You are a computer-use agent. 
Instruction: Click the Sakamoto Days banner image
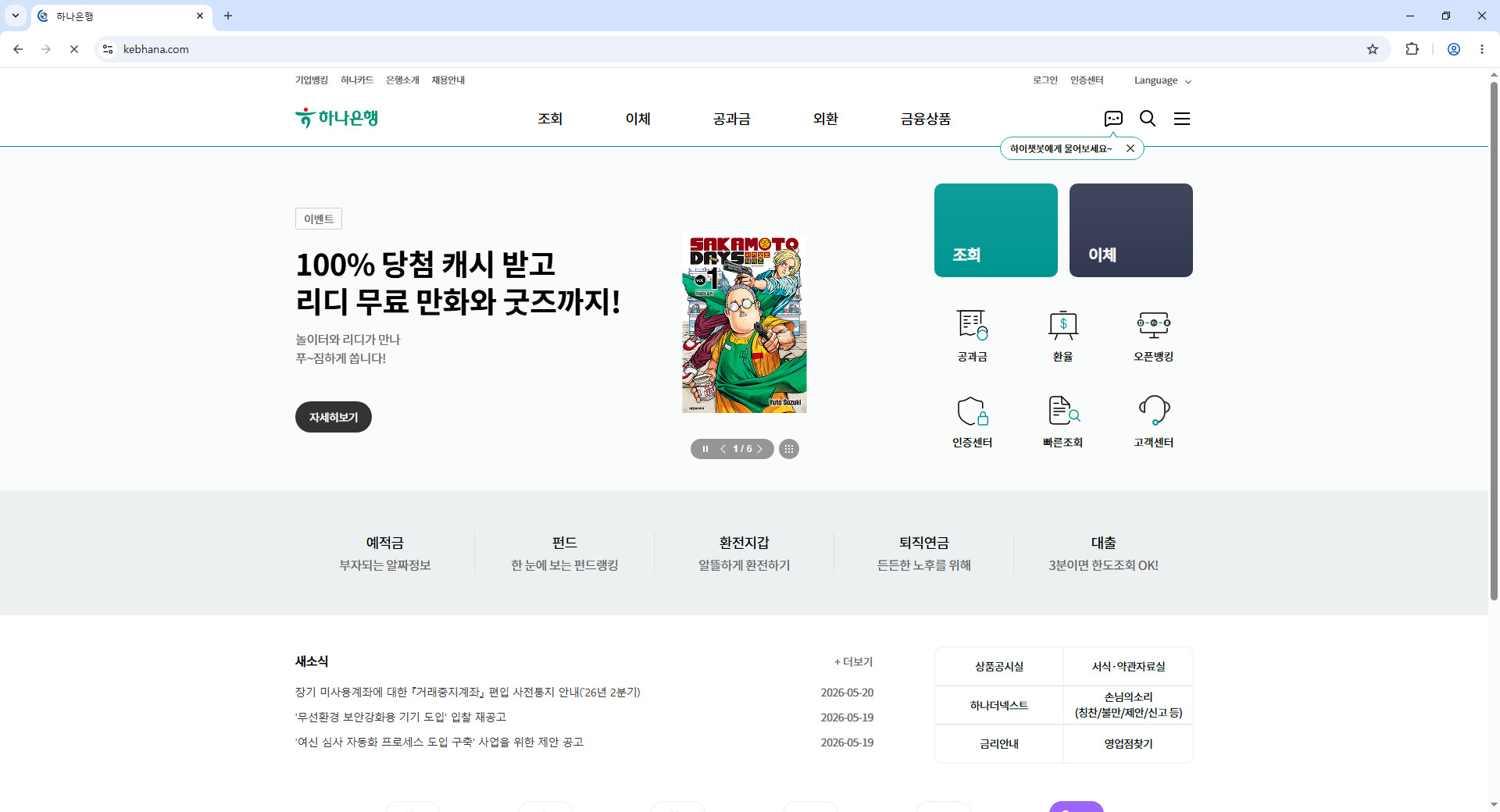(x=745, y=325)
